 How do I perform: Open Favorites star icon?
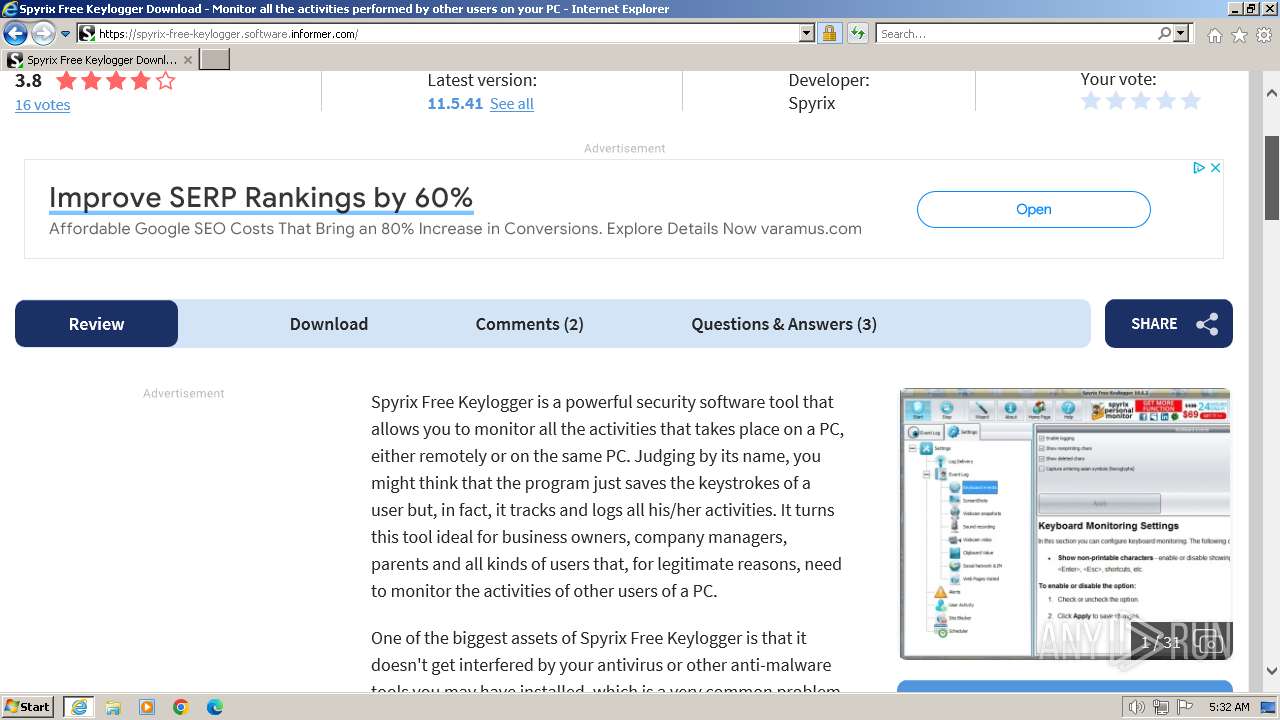tap(1239, 35)
